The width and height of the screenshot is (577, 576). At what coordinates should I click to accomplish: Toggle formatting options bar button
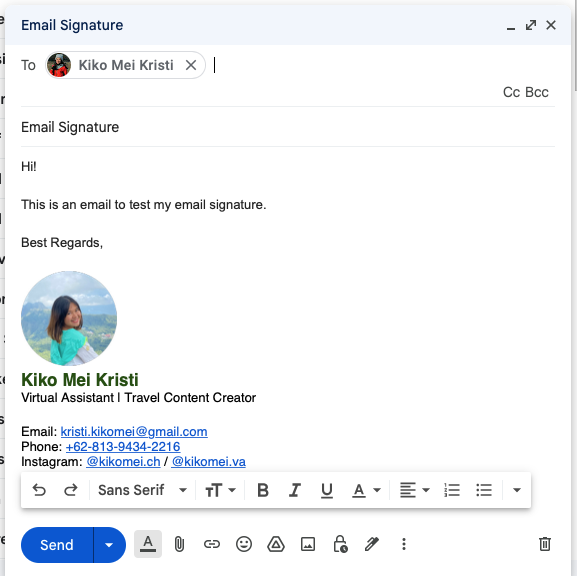[x=148, y=544]
